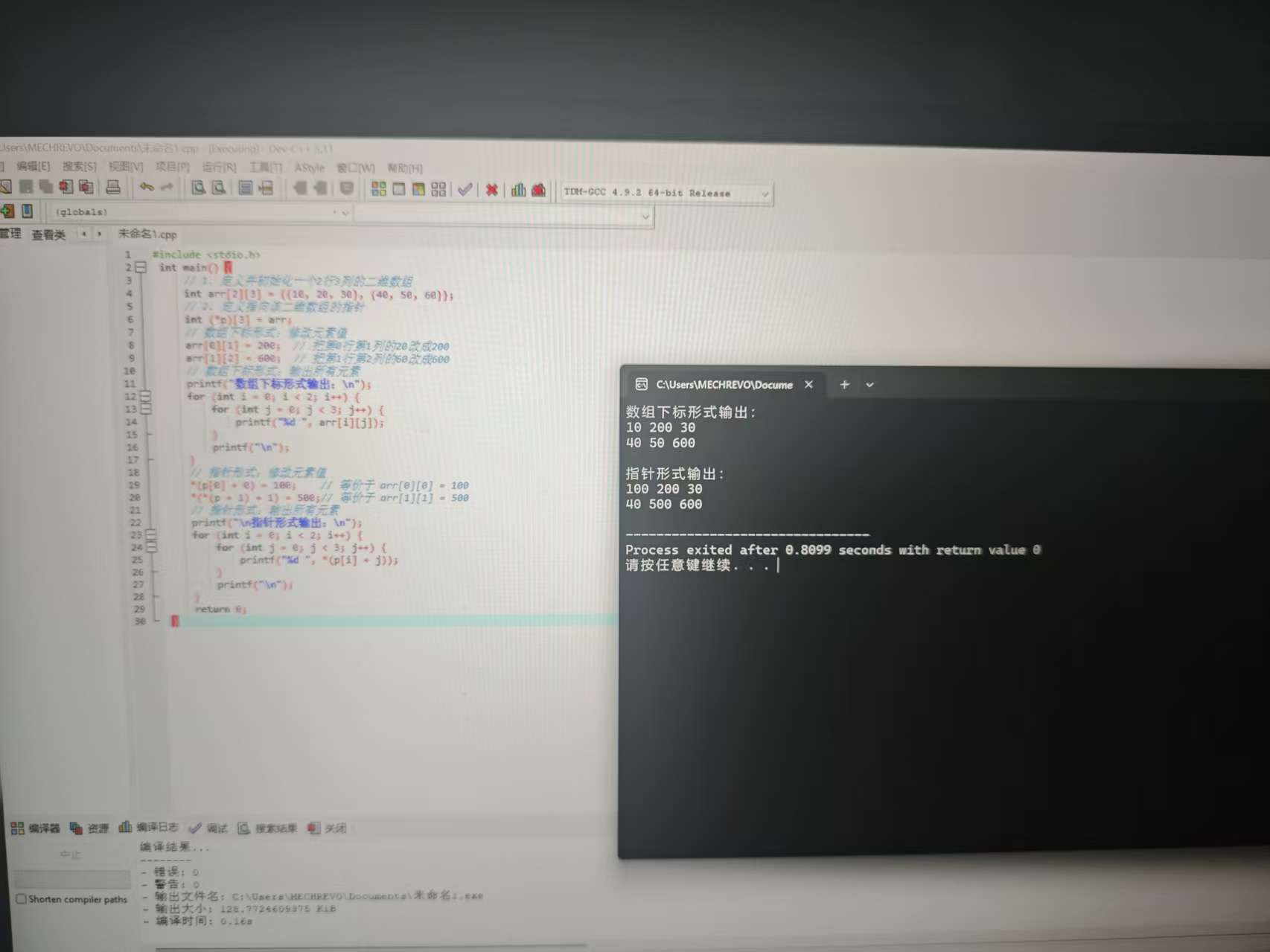Click the right tab scroll arrow

[x=99, y=234]
